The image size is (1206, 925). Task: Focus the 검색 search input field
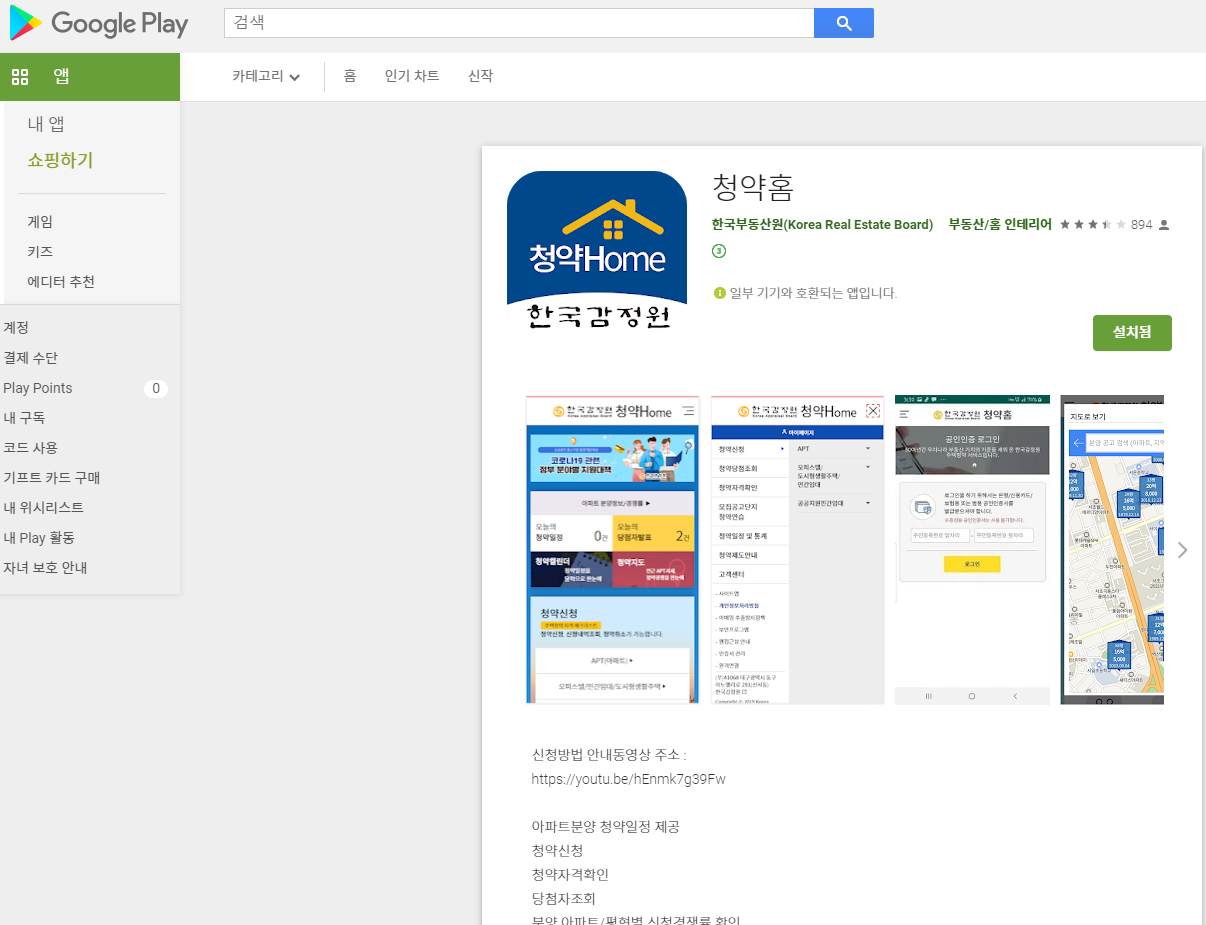(x=519, y=23)
